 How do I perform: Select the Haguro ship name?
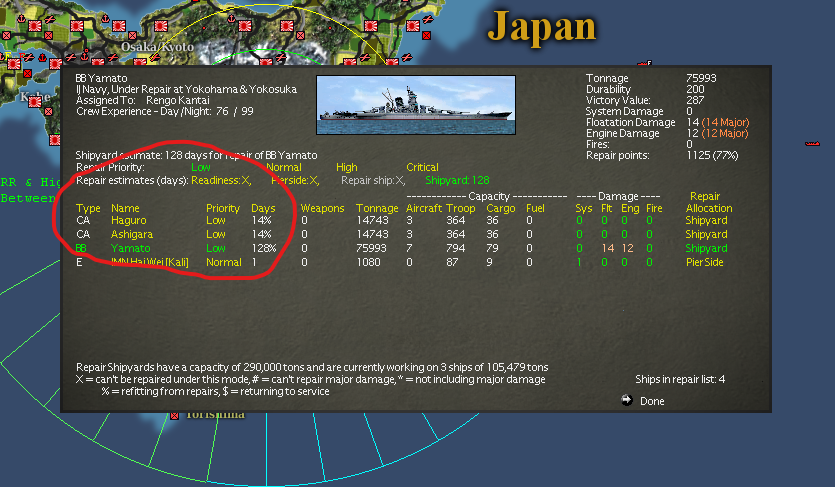pyautogui.click(x=128, y=220)
